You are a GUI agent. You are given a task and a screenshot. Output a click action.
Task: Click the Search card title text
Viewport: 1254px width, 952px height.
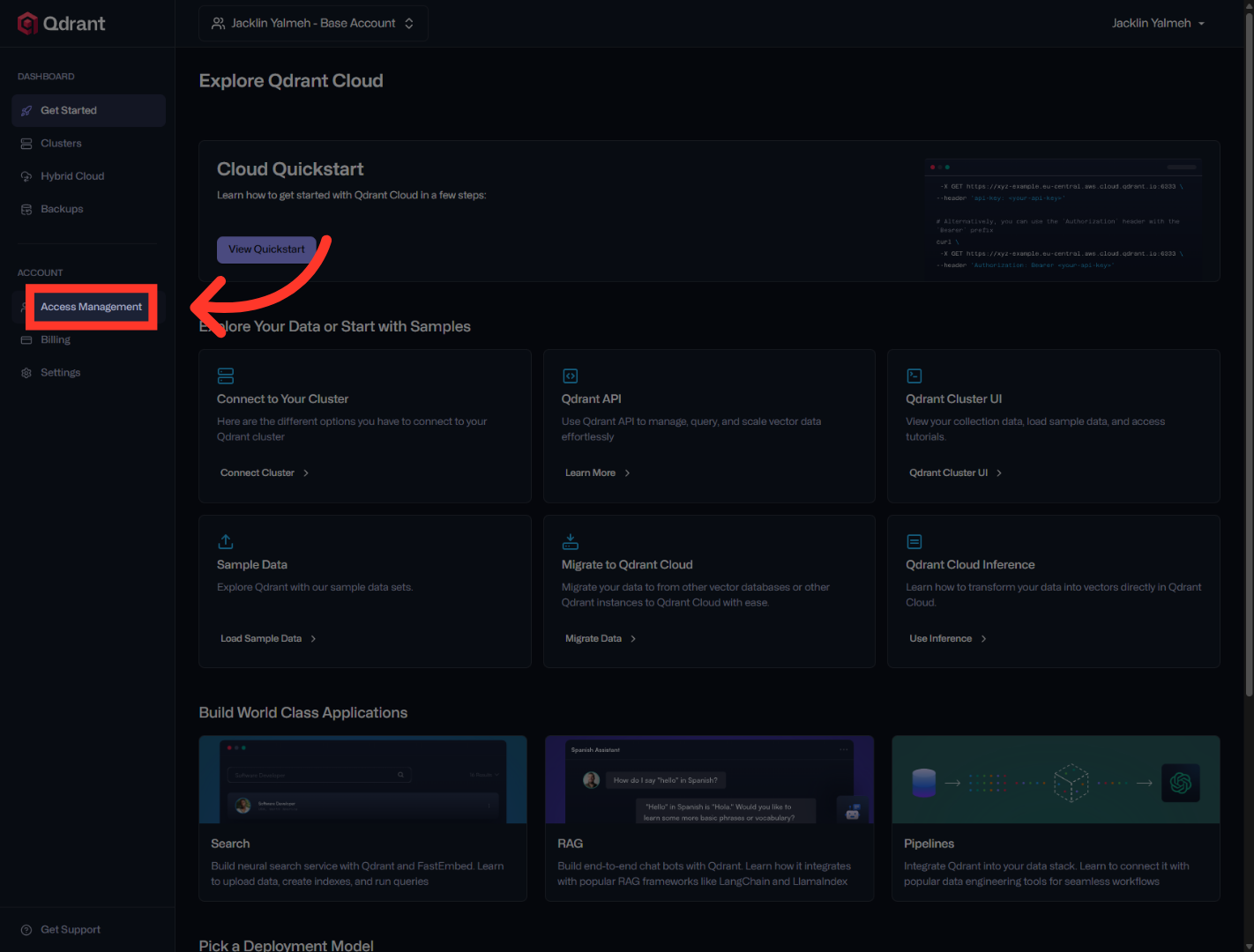click(x=230, y=844)
